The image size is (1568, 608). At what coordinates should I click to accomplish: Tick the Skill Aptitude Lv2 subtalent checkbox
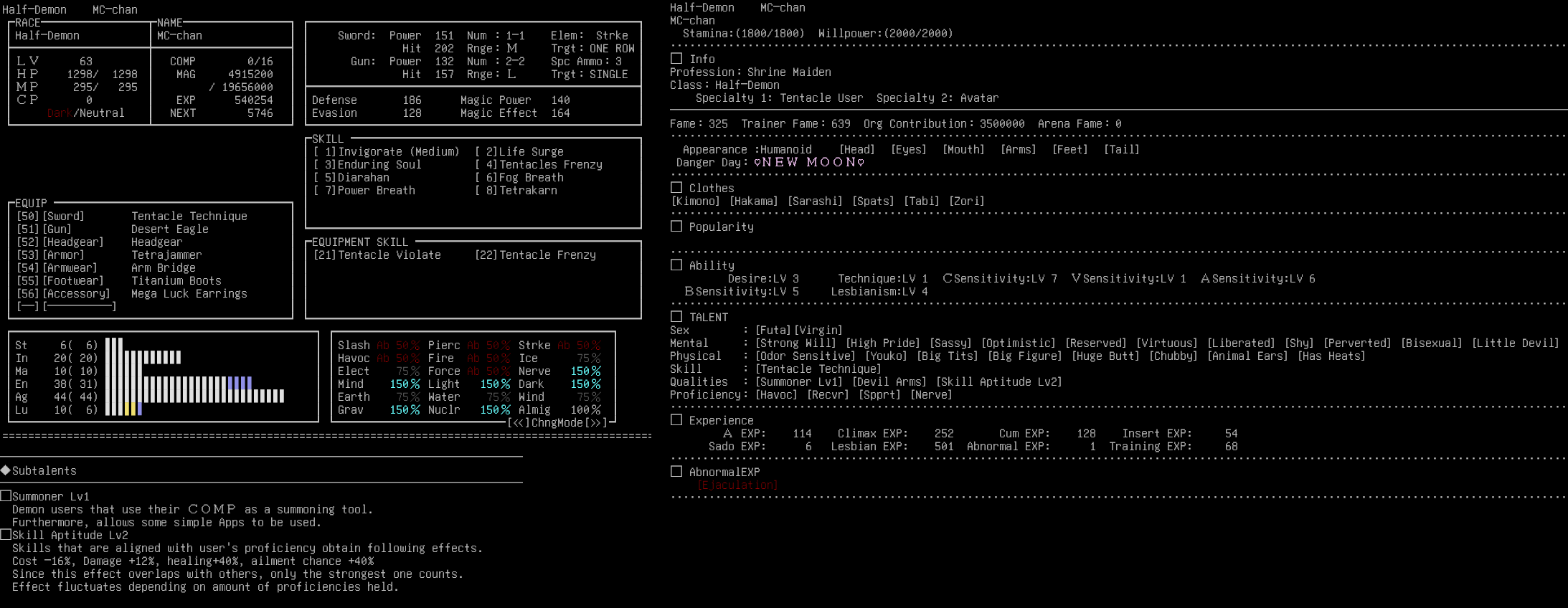(x=6, y=535)
